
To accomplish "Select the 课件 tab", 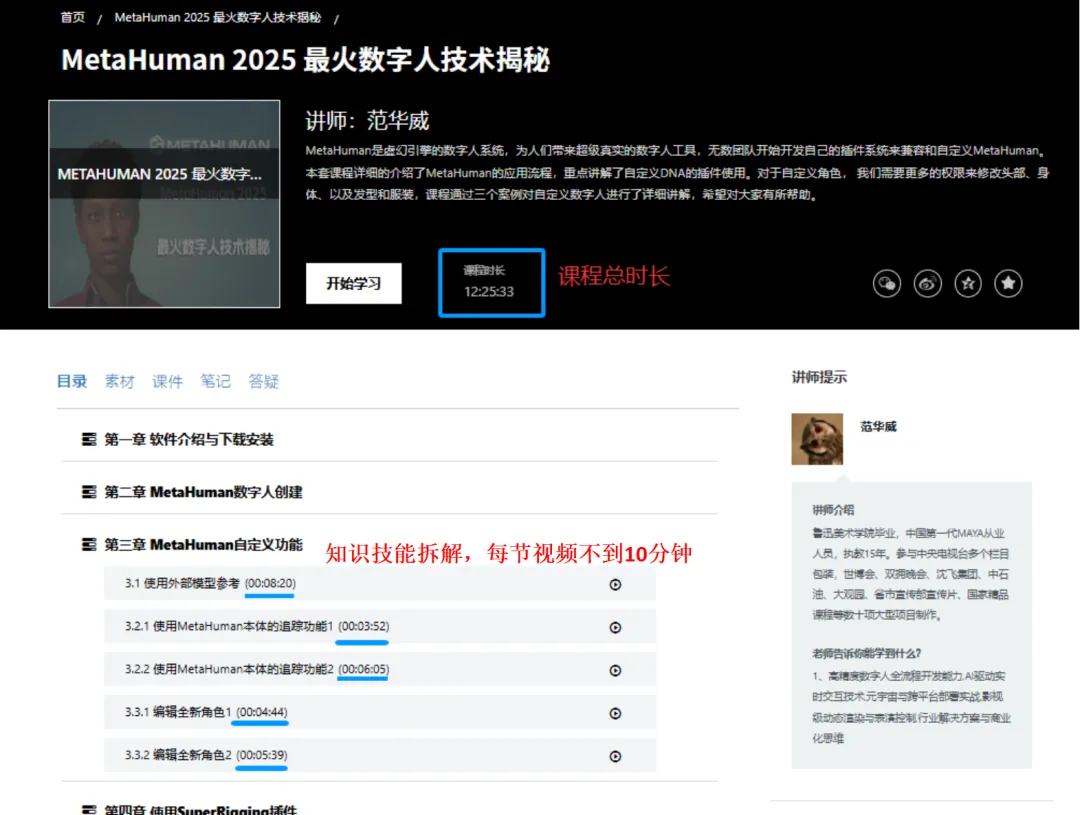I will (167, 381).
